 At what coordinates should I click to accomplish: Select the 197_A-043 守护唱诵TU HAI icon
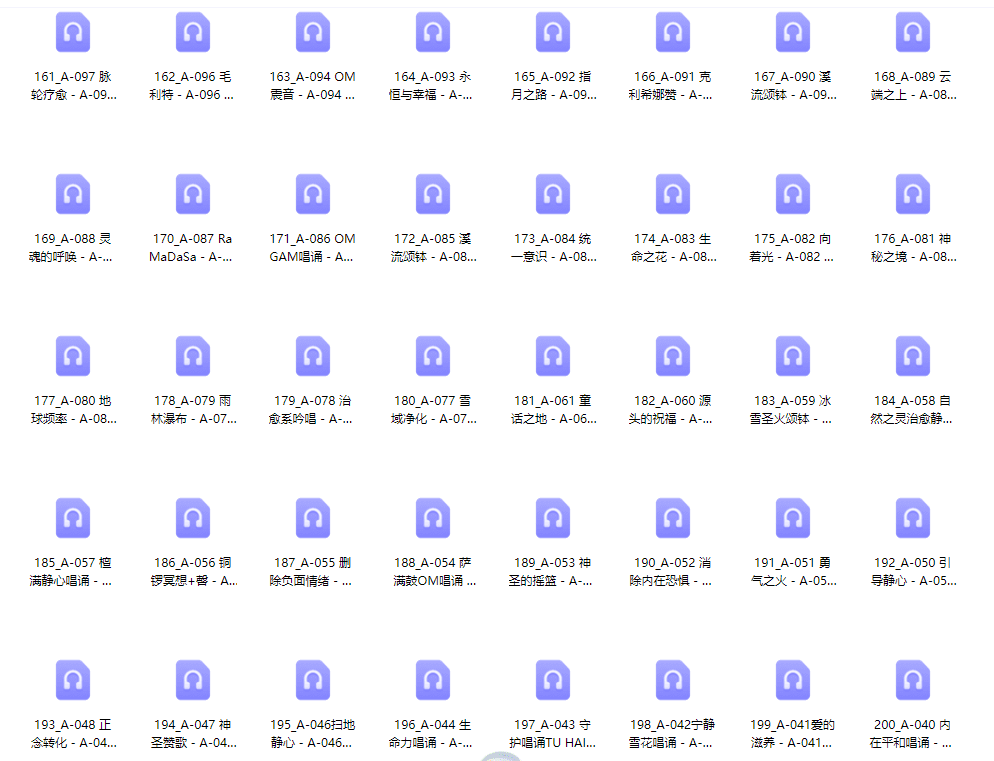tap(553, 680)
